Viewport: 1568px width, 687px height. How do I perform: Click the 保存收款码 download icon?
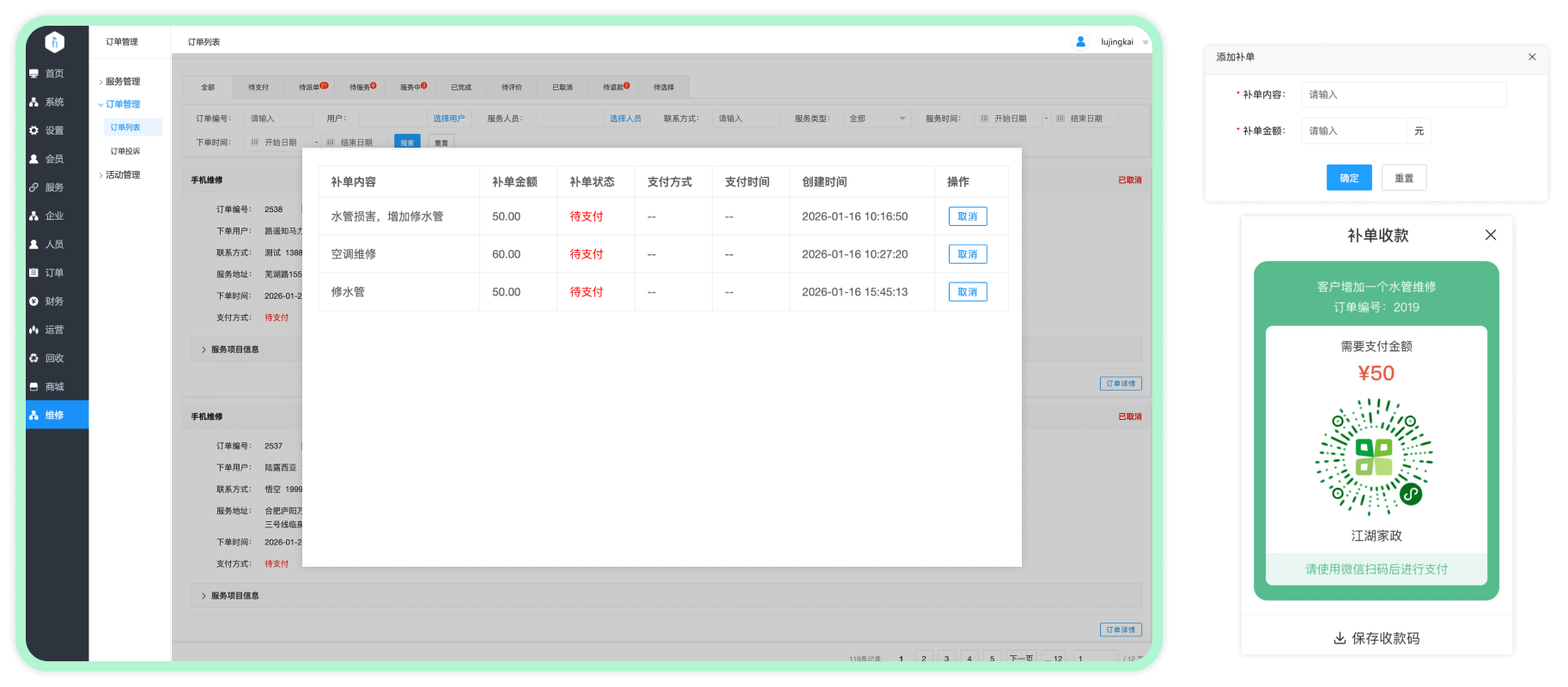tap(1340, 638)
